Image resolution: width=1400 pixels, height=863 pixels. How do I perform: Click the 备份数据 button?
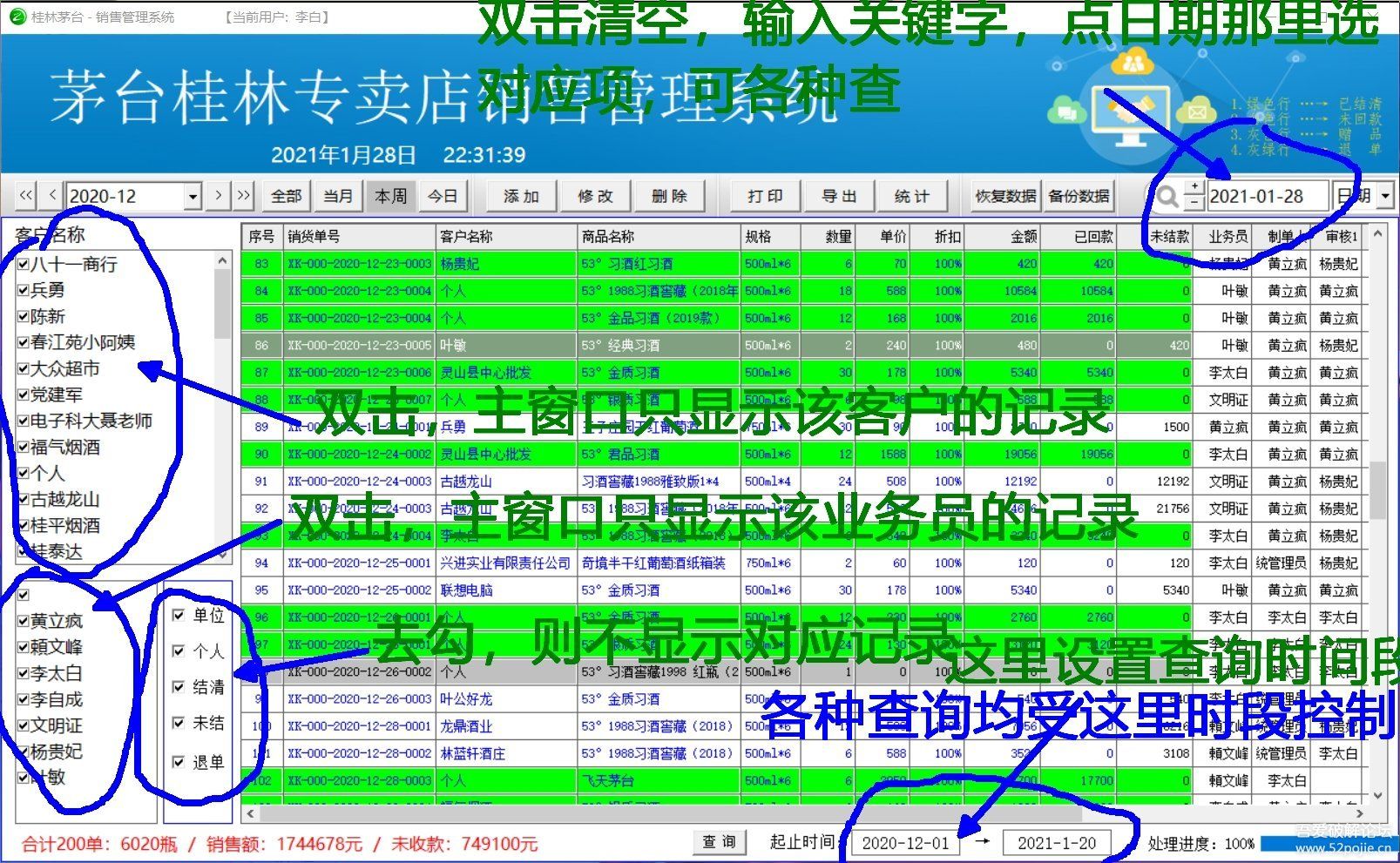pos(1079,196)
